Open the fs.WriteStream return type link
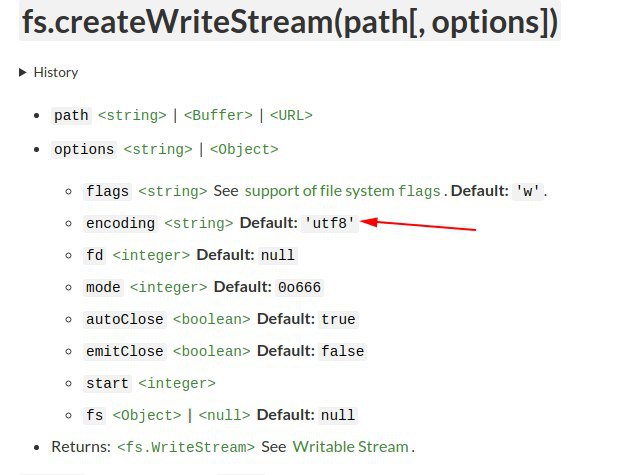Image resolution: width=619 pixels, height=475 pixels. point(186,447)
